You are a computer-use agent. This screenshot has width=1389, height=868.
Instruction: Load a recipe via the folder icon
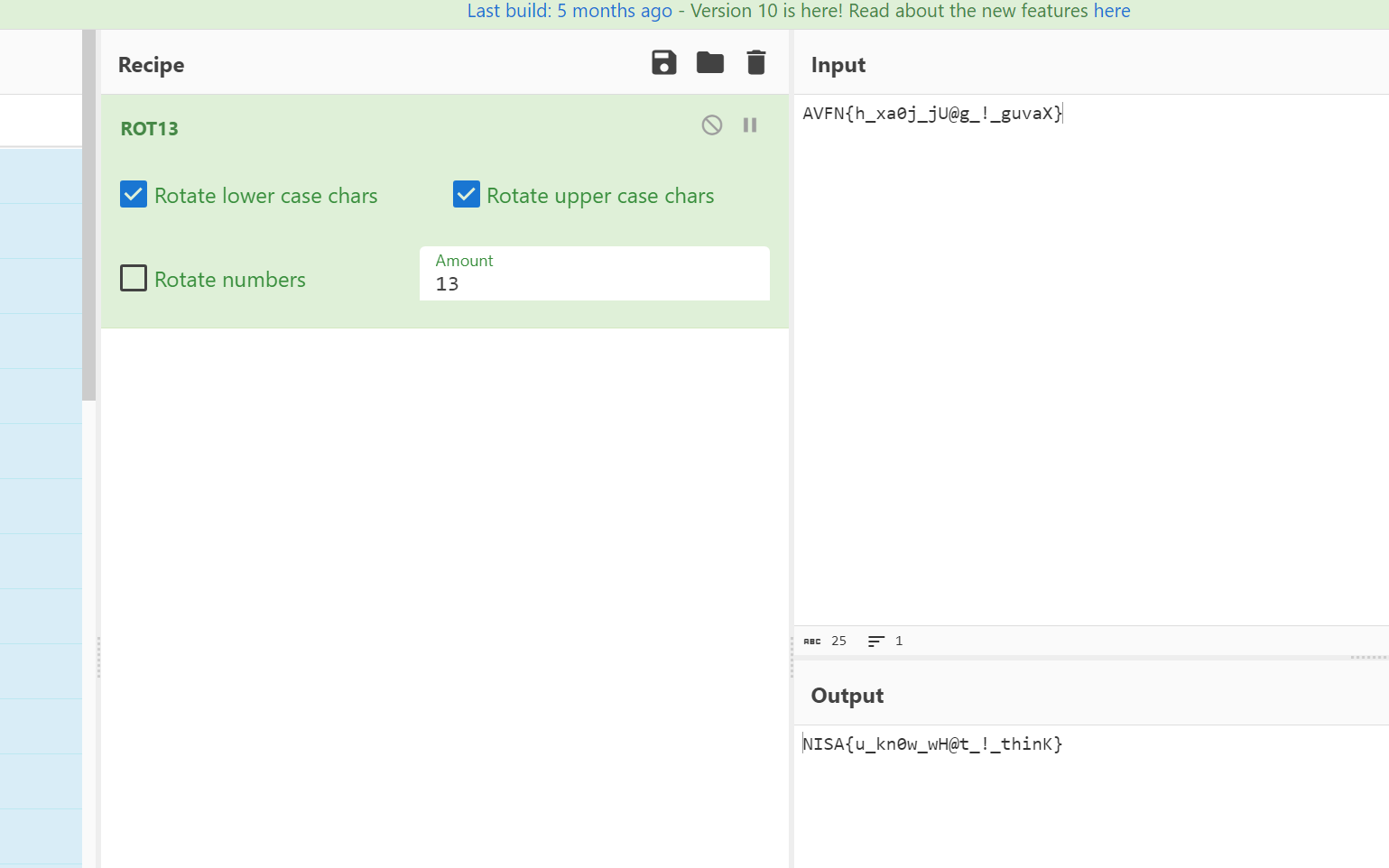(710, 62)
